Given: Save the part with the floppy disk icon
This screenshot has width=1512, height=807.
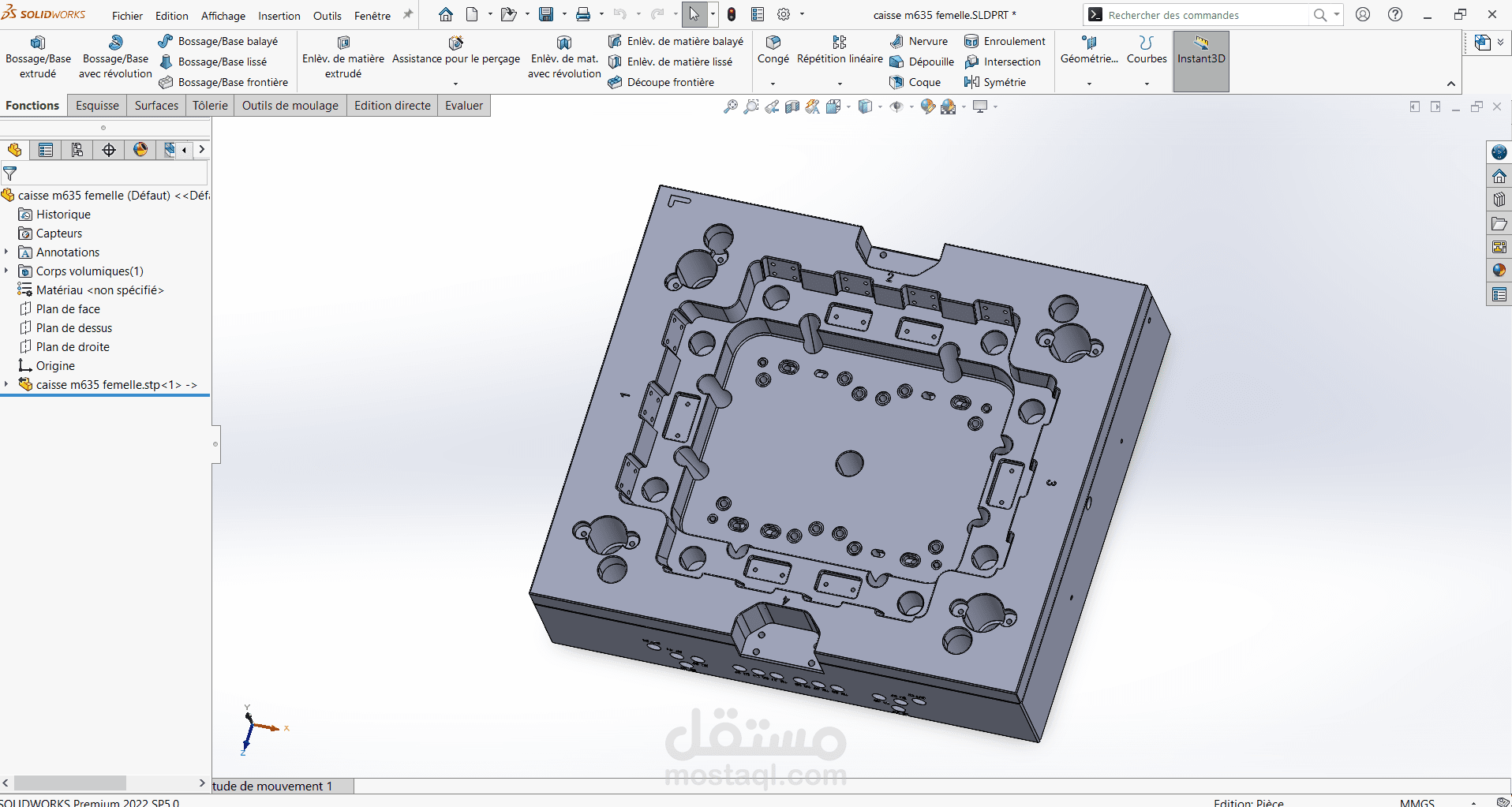Looking at the screenshot, I should click(x=546, y=14).
